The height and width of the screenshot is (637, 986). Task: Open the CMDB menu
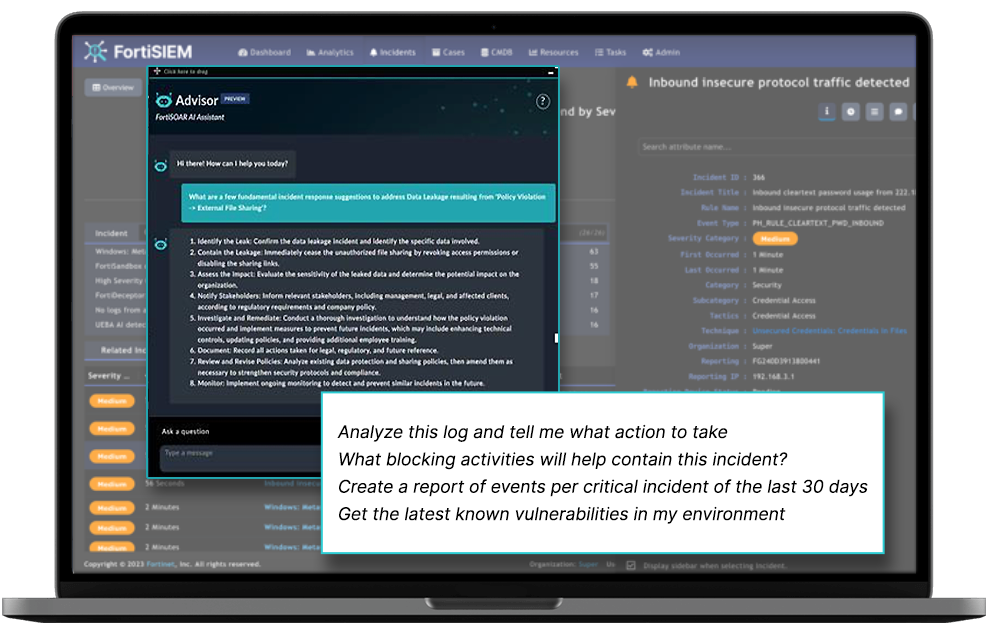[497, 52]
